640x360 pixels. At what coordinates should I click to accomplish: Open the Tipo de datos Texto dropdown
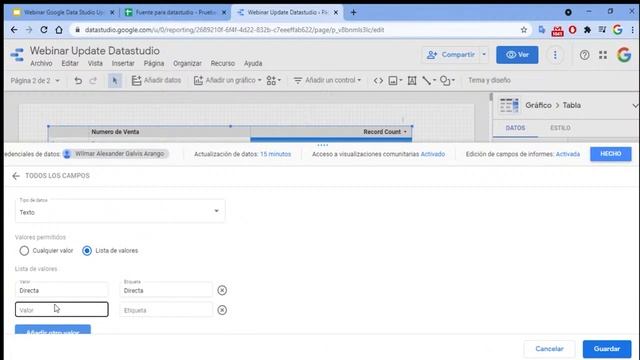pos(120,211)
